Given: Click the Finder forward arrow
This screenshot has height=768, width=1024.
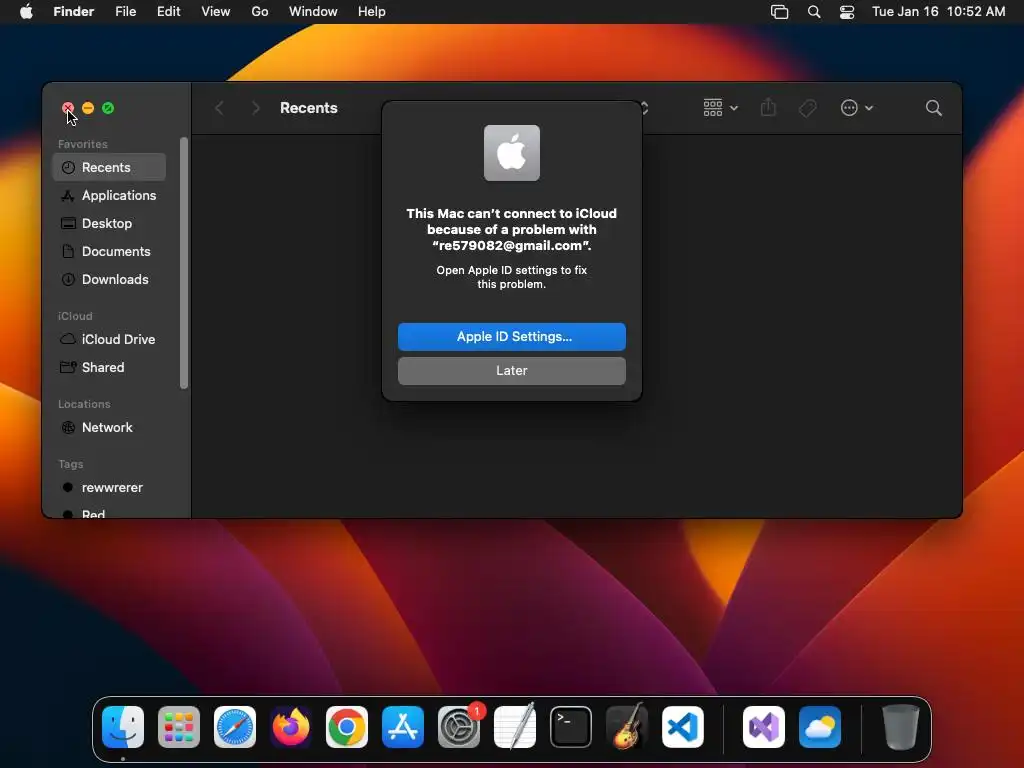Looking at the screenshot, I should 255,108.
